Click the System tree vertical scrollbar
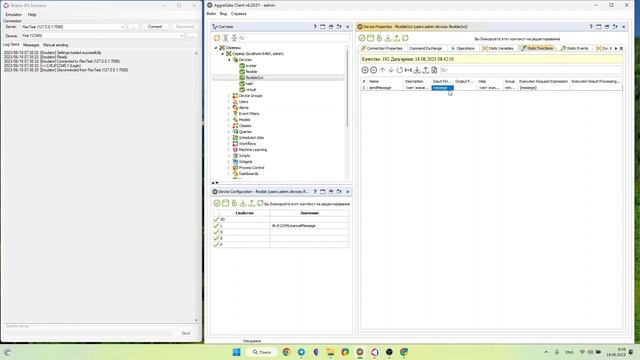640x360 pixels. pos(347,88)
